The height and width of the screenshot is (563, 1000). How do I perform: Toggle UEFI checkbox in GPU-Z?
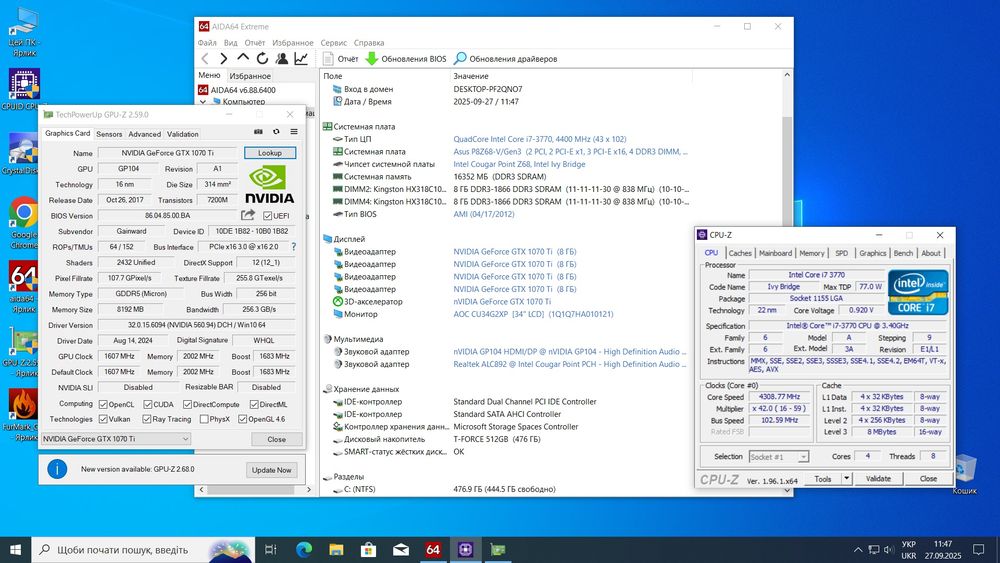(x=267, y=216)
